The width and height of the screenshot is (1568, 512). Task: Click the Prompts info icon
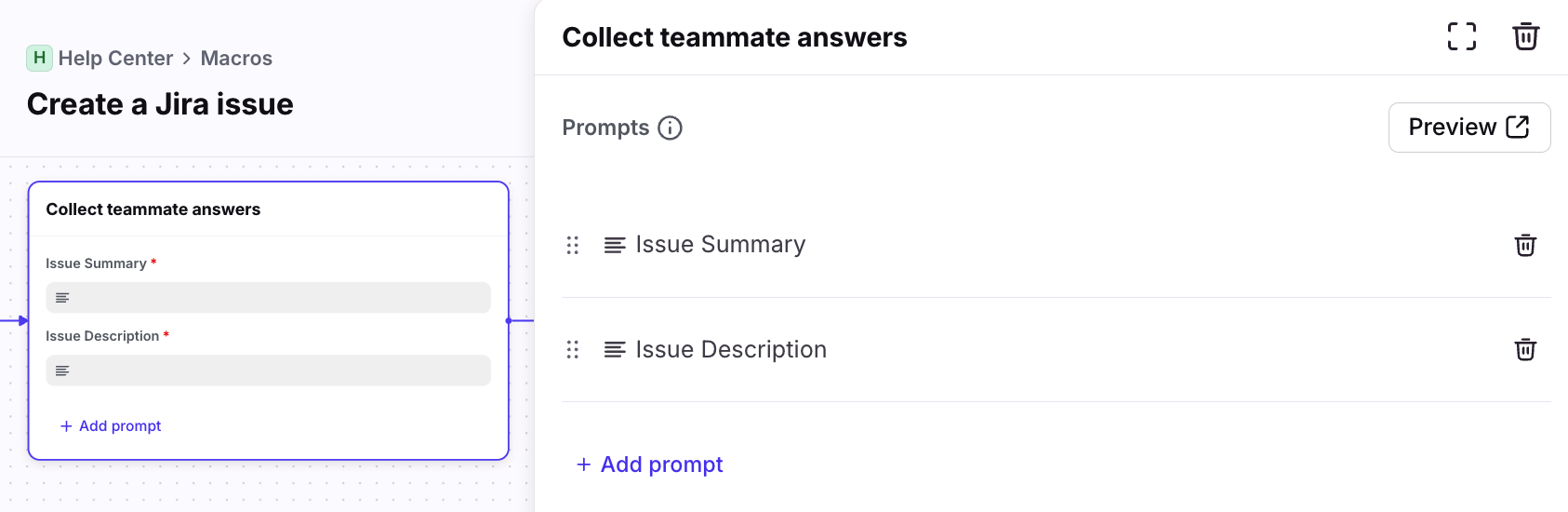(x=670, y=128)
